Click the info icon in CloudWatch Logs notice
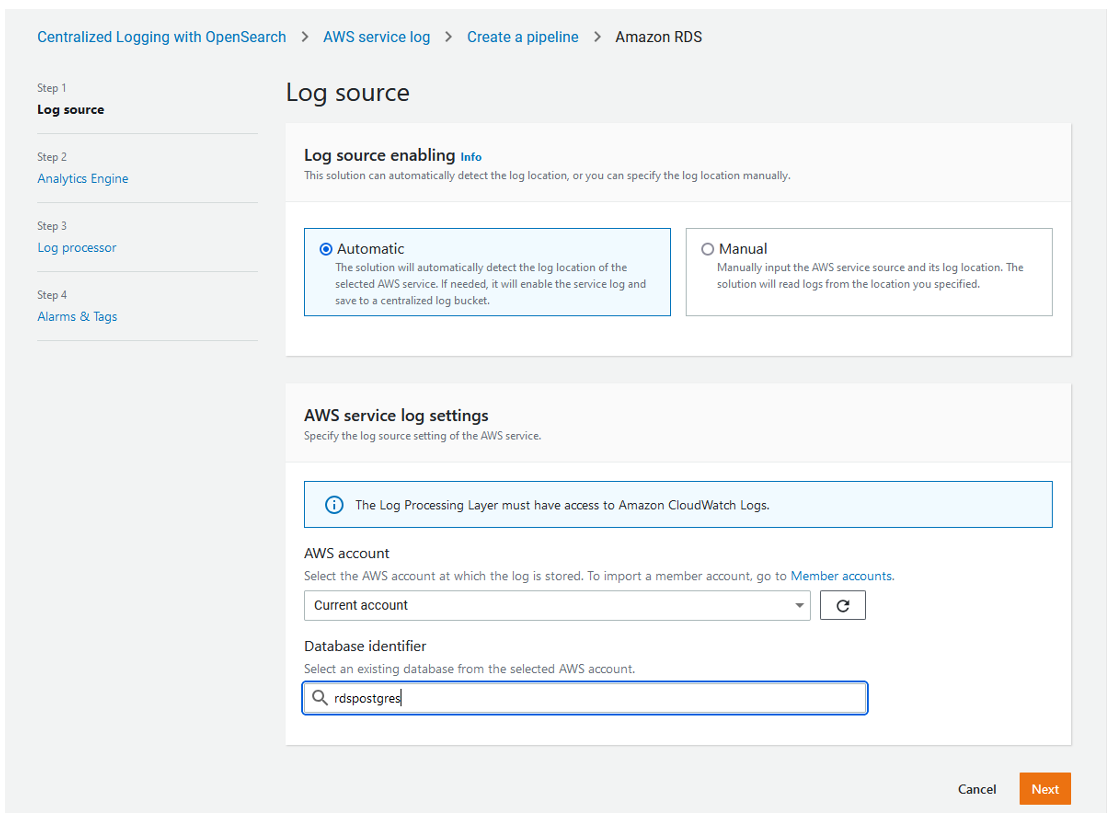Screen dimensions: 1113x821 tap(334, 505)
